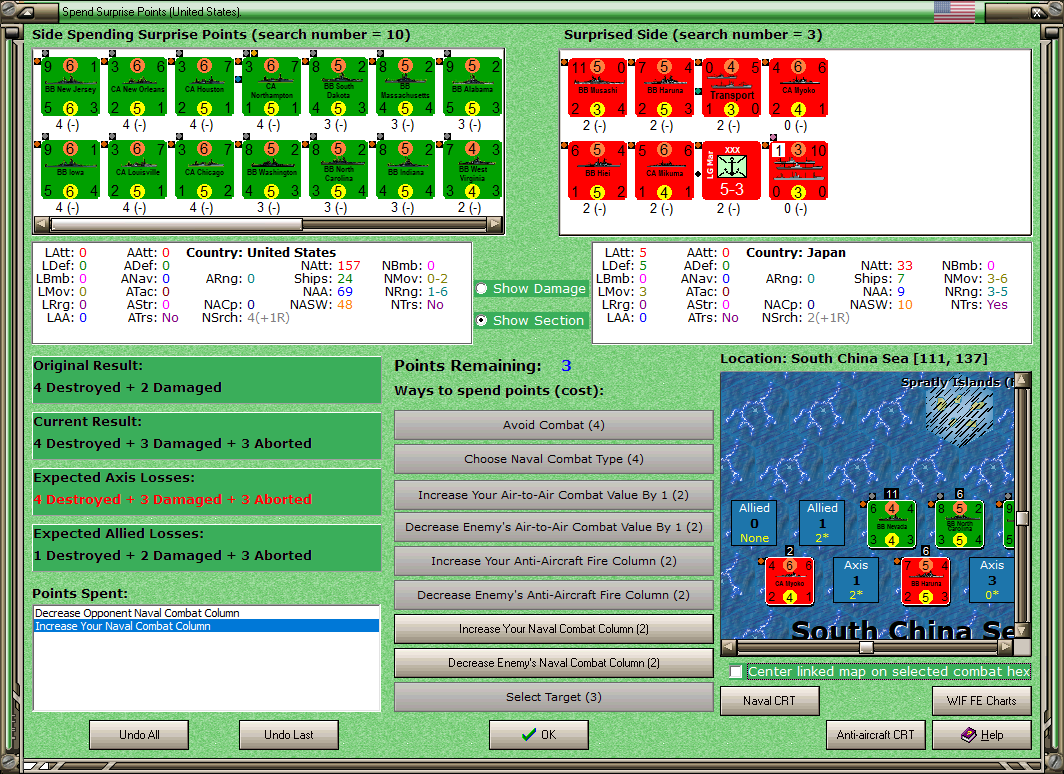The image size is (1064, 774).
Task: Click BB Haruna counter on the map
Action: click(926, 581)
